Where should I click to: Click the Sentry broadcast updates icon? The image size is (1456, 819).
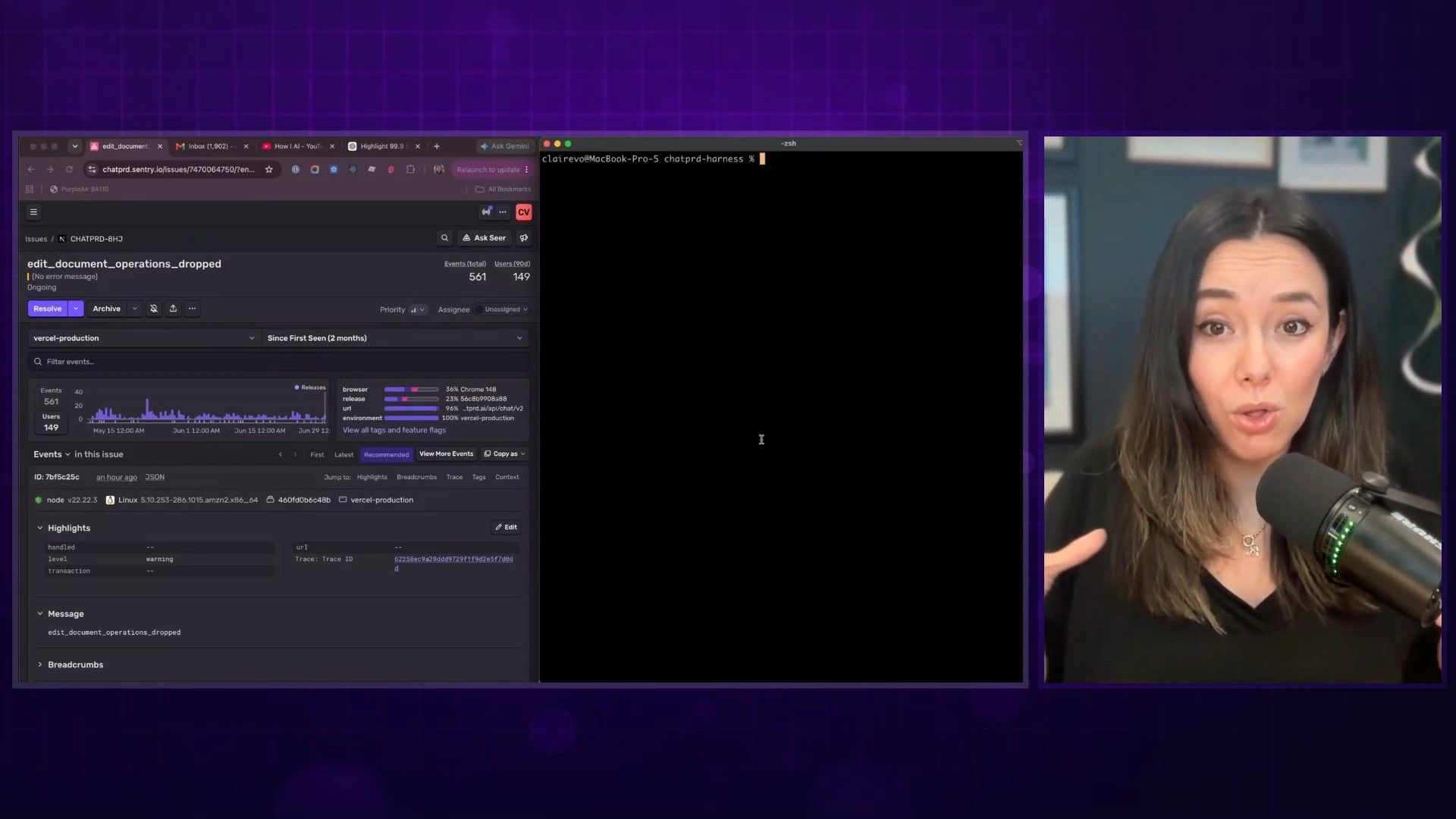(486, 212)
